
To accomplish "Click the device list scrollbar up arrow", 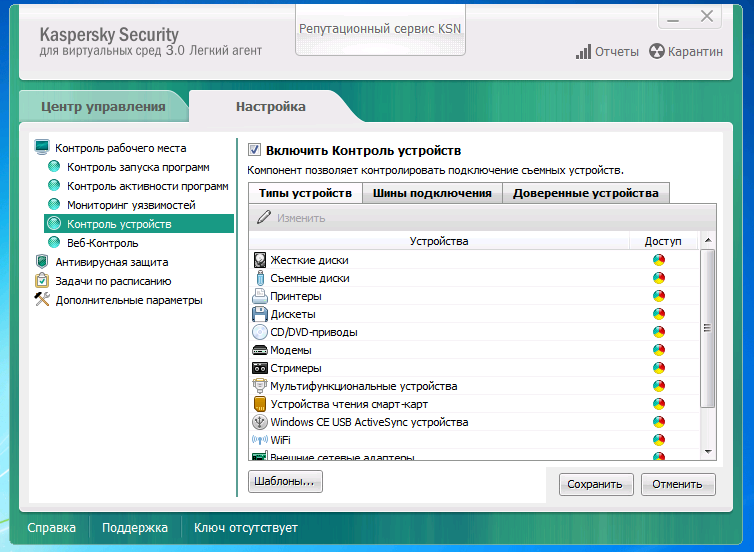I will pos(708,240).
